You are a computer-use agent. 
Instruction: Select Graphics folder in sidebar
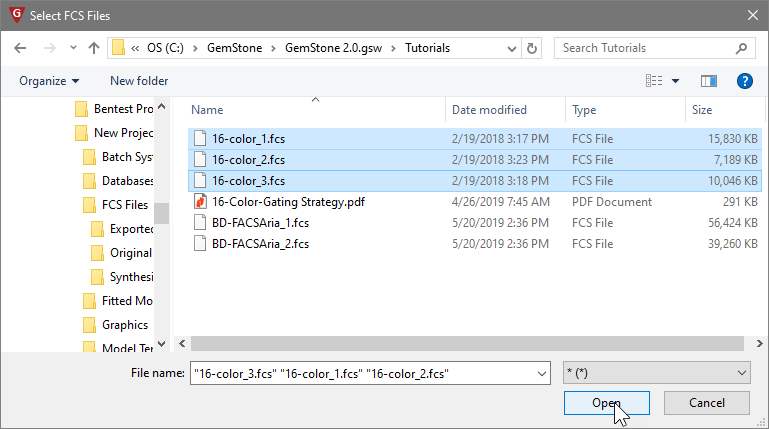[x=116, y=325]
